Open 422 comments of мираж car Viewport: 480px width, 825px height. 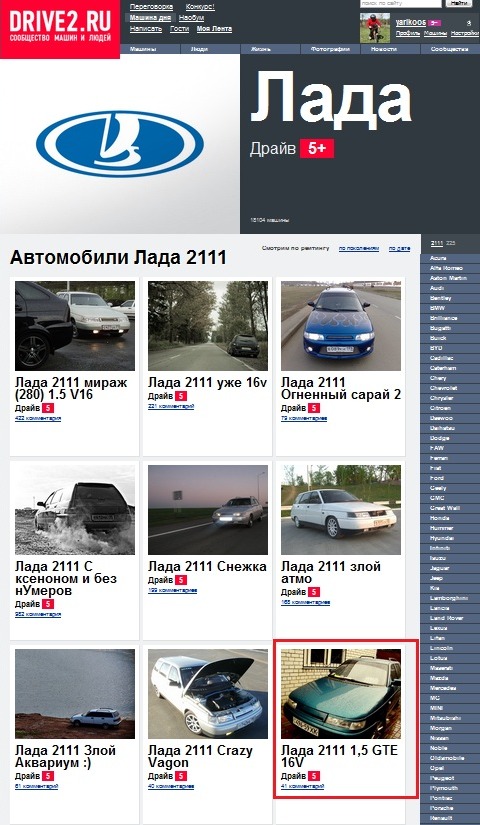point(38,418)
